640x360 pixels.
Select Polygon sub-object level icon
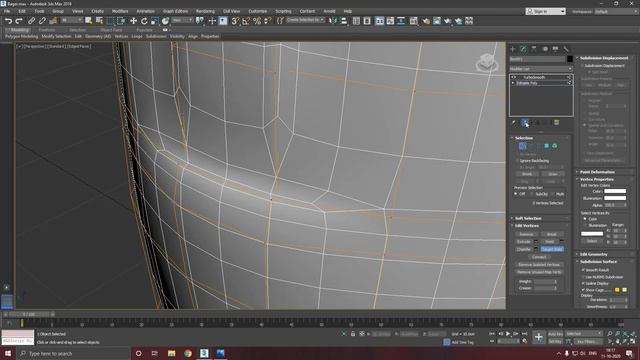[547, 146]
